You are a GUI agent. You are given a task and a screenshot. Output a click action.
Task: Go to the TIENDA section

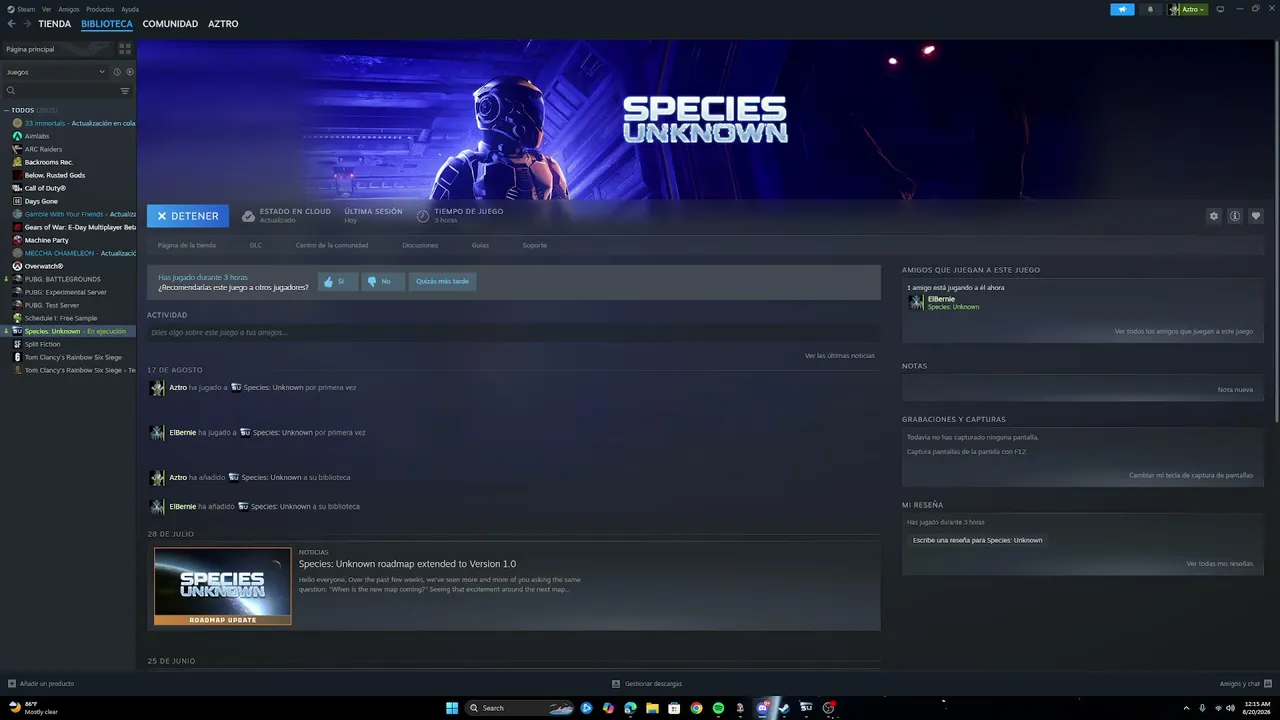54,24
